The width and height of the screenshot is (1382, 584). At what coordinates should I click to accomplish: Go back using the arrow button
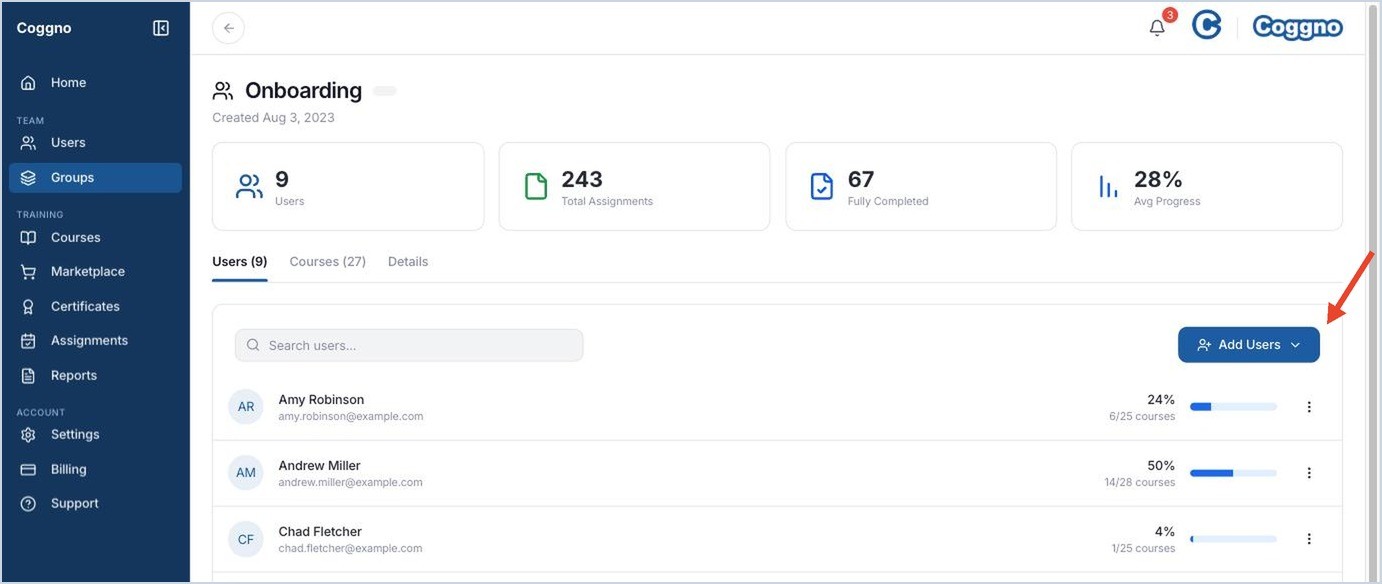tap(229, 28)
